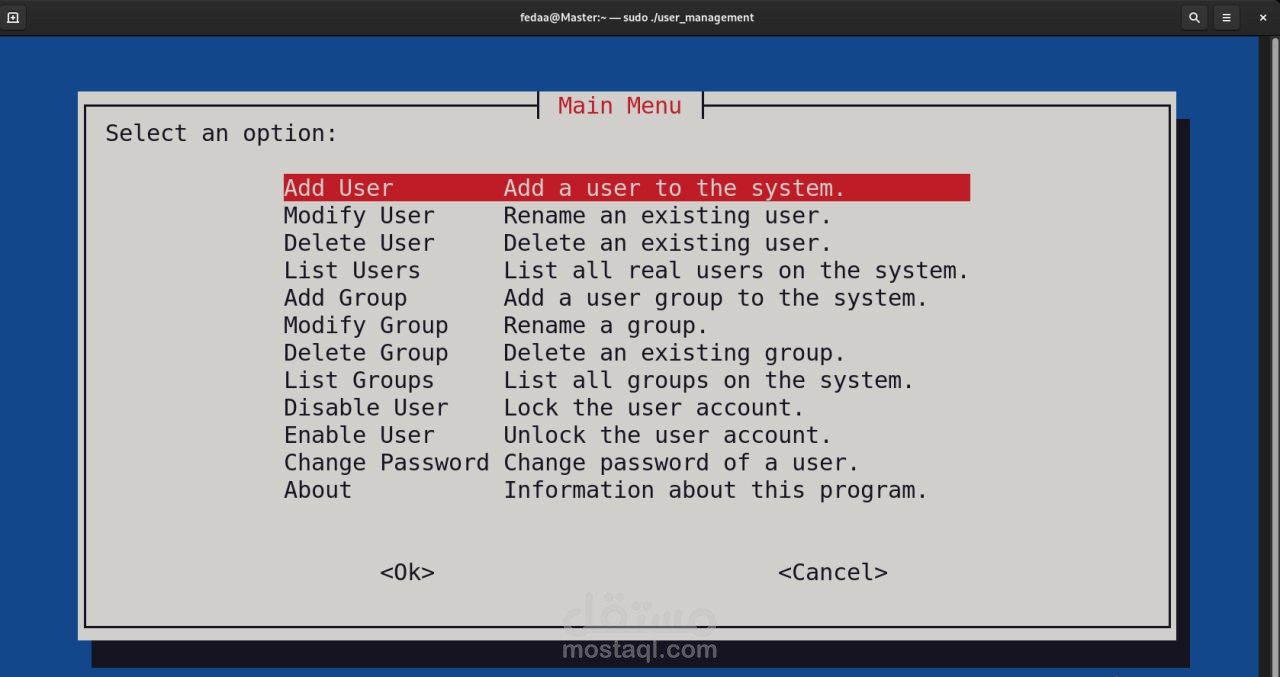Select the Add Group menu option
Image resolution: width=1280 pixels, height=677 pixels.
345,298
